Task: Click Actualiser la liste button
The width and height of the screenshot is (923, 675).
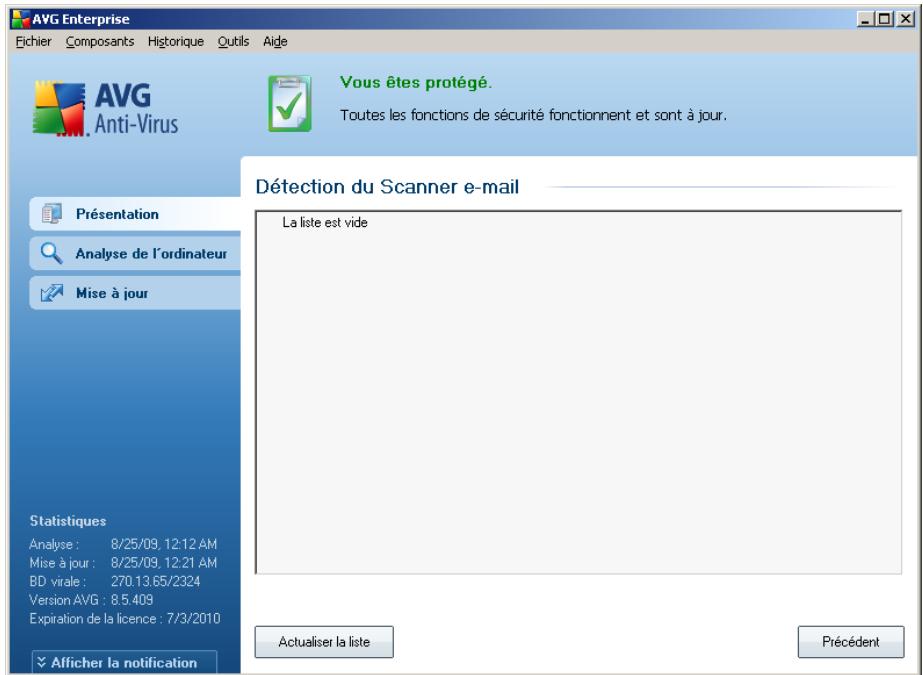Action: click(x=324, y=641)
